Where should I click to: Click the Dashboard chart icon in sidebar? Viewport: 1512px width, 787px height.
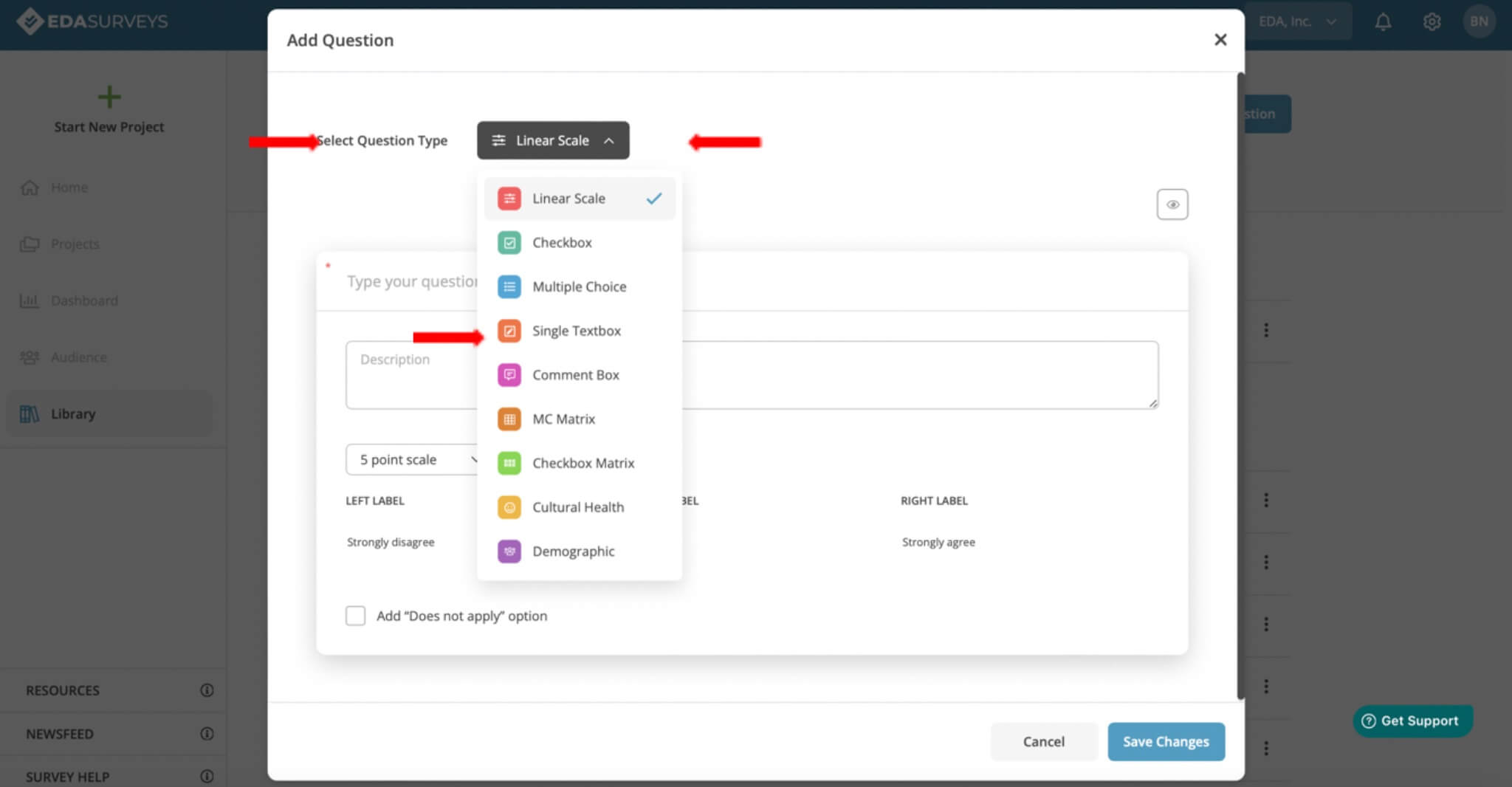pyautogui.click(x=29, y=300)
